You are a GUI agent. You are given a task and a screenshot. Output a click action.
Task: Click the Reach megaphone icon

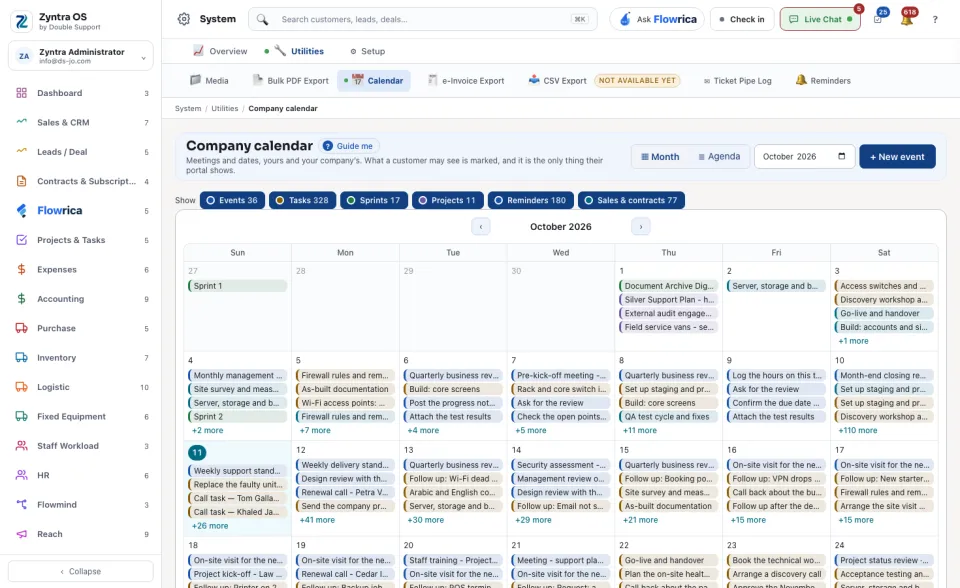click(x=21, y=534)
